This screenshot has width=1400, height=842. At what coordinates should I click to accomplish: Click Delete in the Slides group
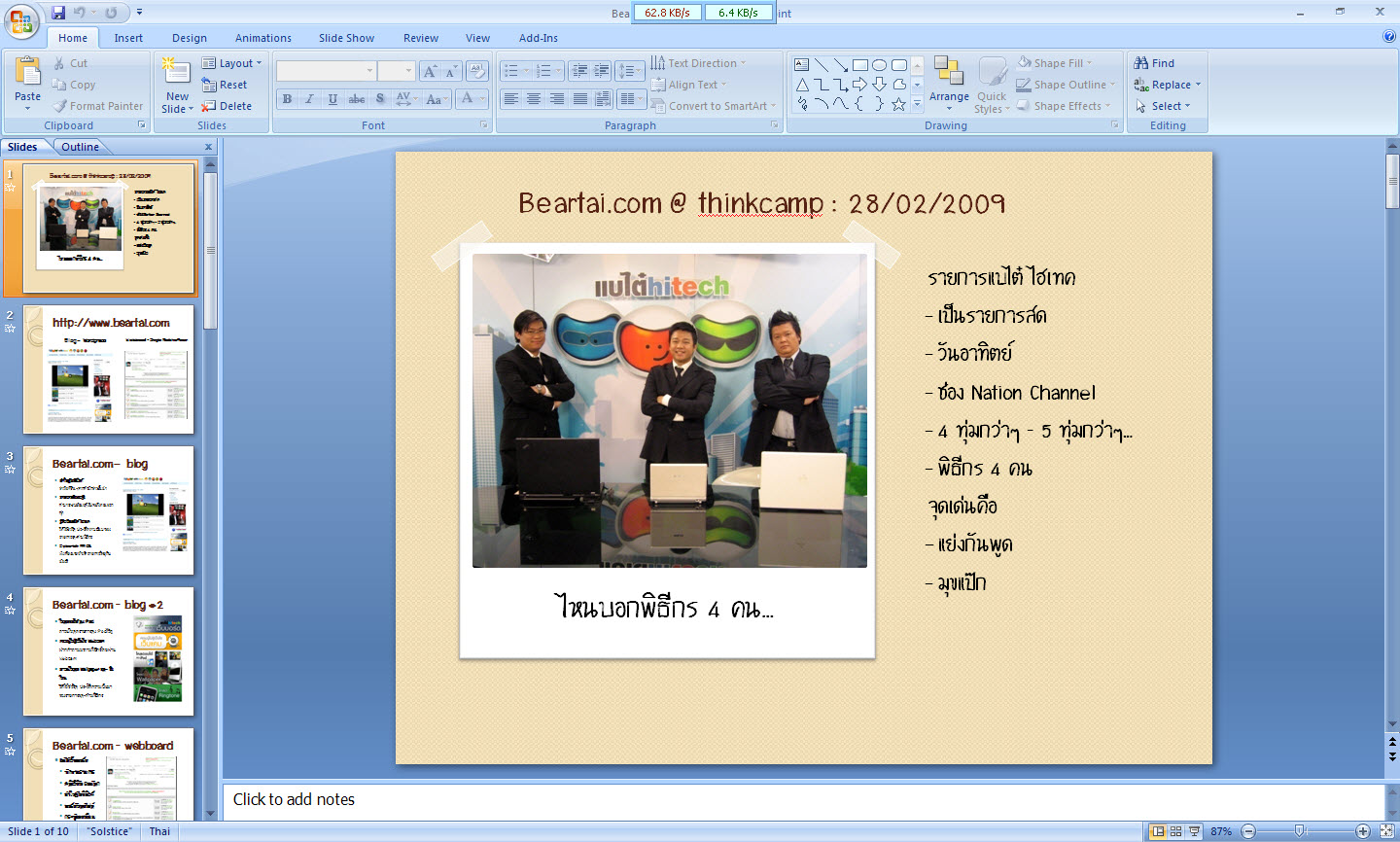click(227, 106)
